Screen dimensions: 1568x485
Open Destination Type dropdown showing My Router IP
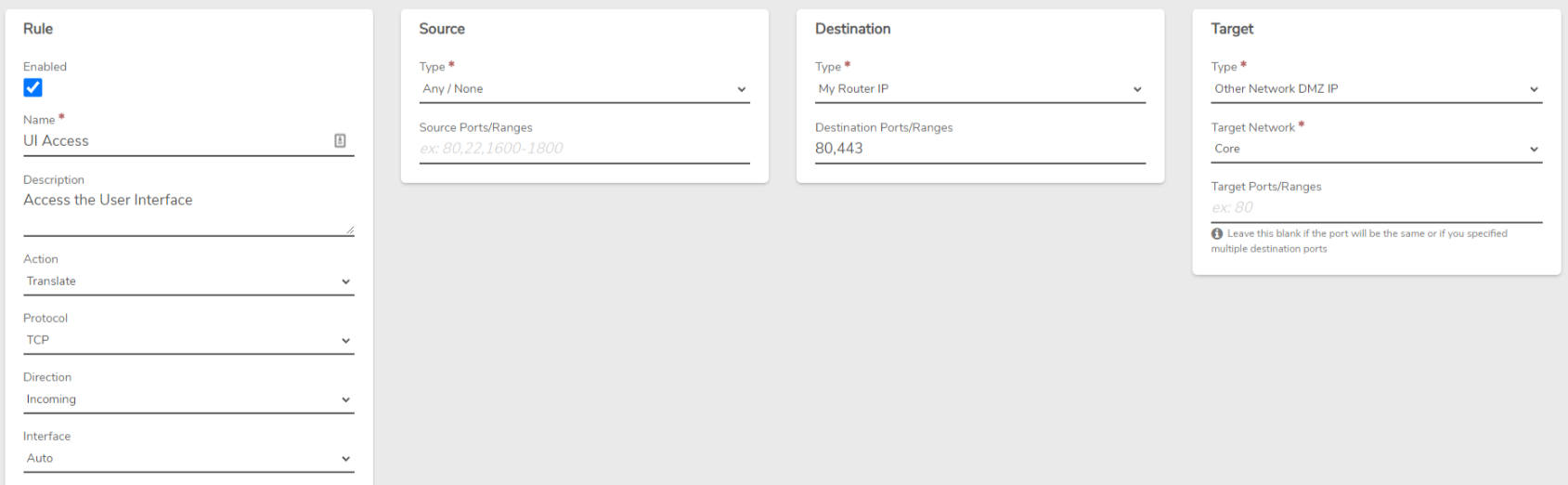pos(980,89)
